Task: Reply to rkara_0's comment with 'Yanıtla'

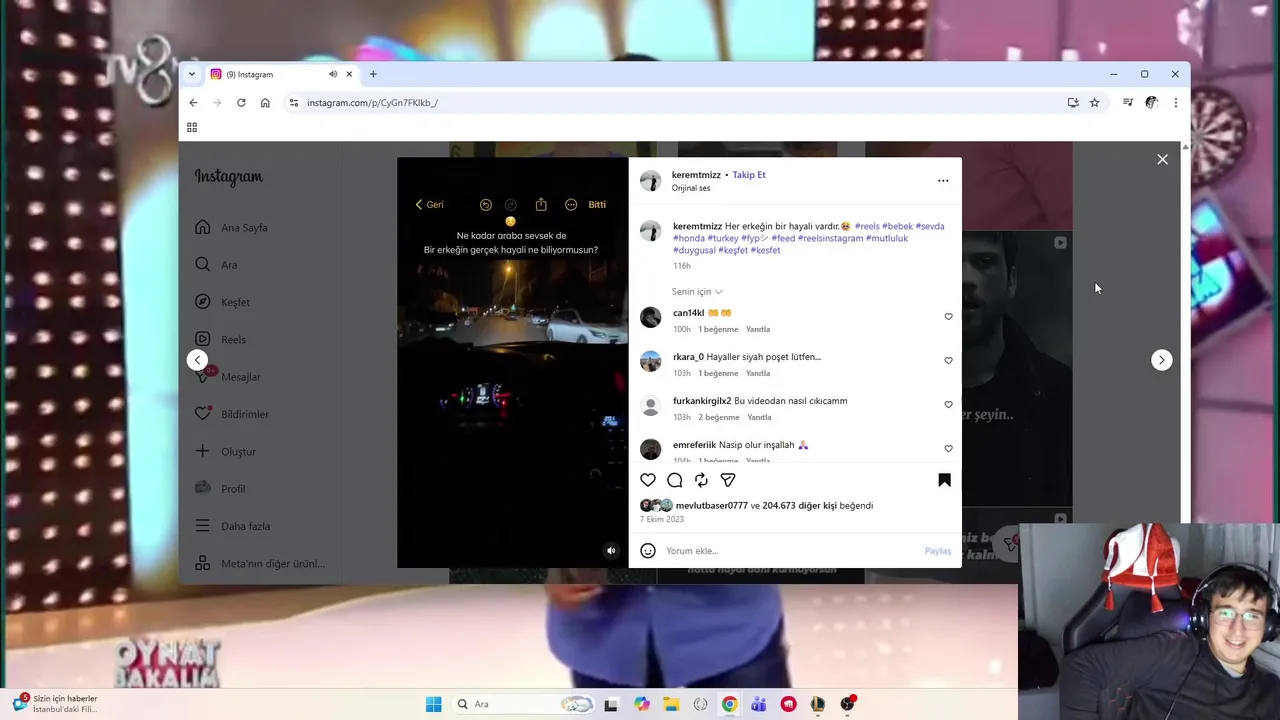Action: tap(758, 373)
